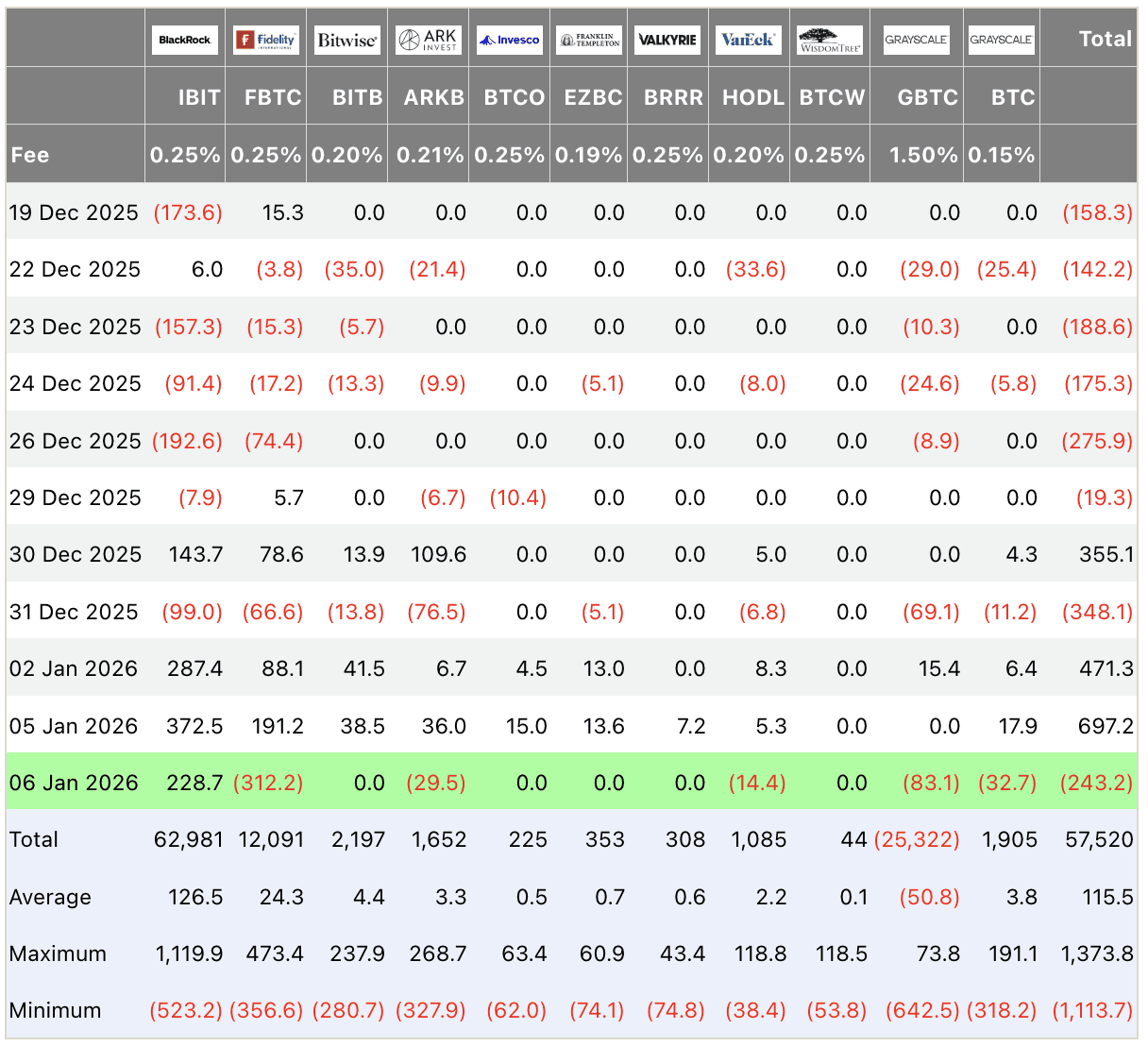
Task: Click the 0.21% fee for ARKB
Action: point(430,155)
